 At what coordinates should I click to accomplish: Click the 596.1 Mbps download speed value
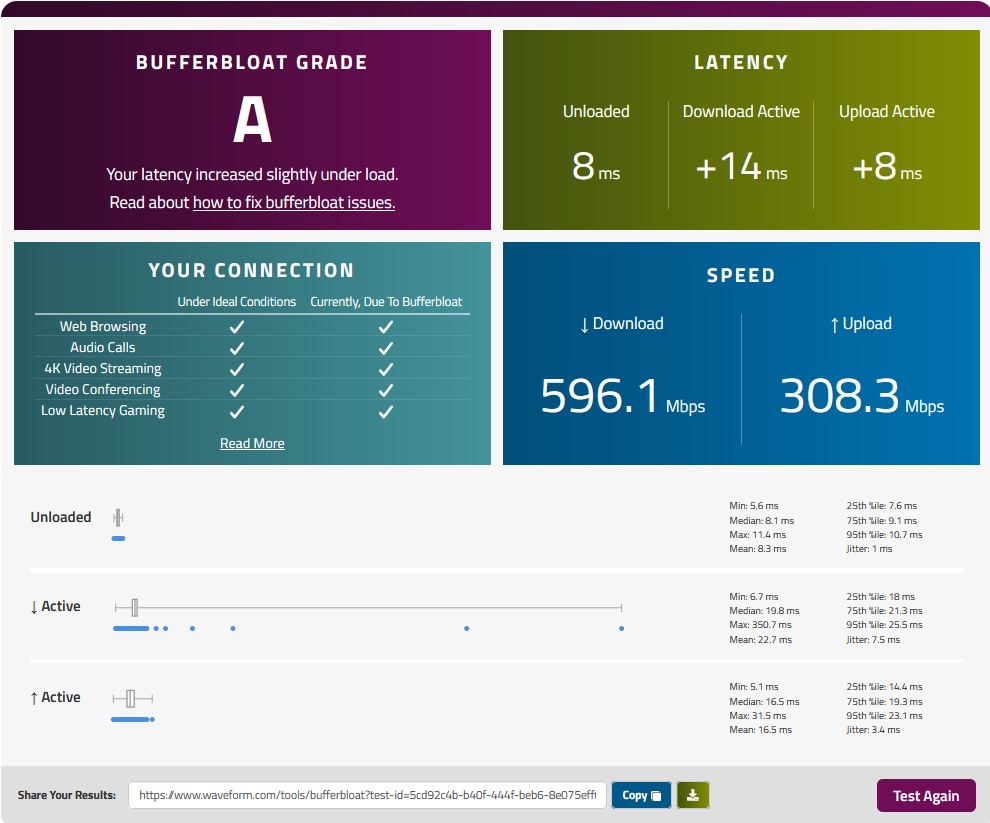(x=623, y=397)
